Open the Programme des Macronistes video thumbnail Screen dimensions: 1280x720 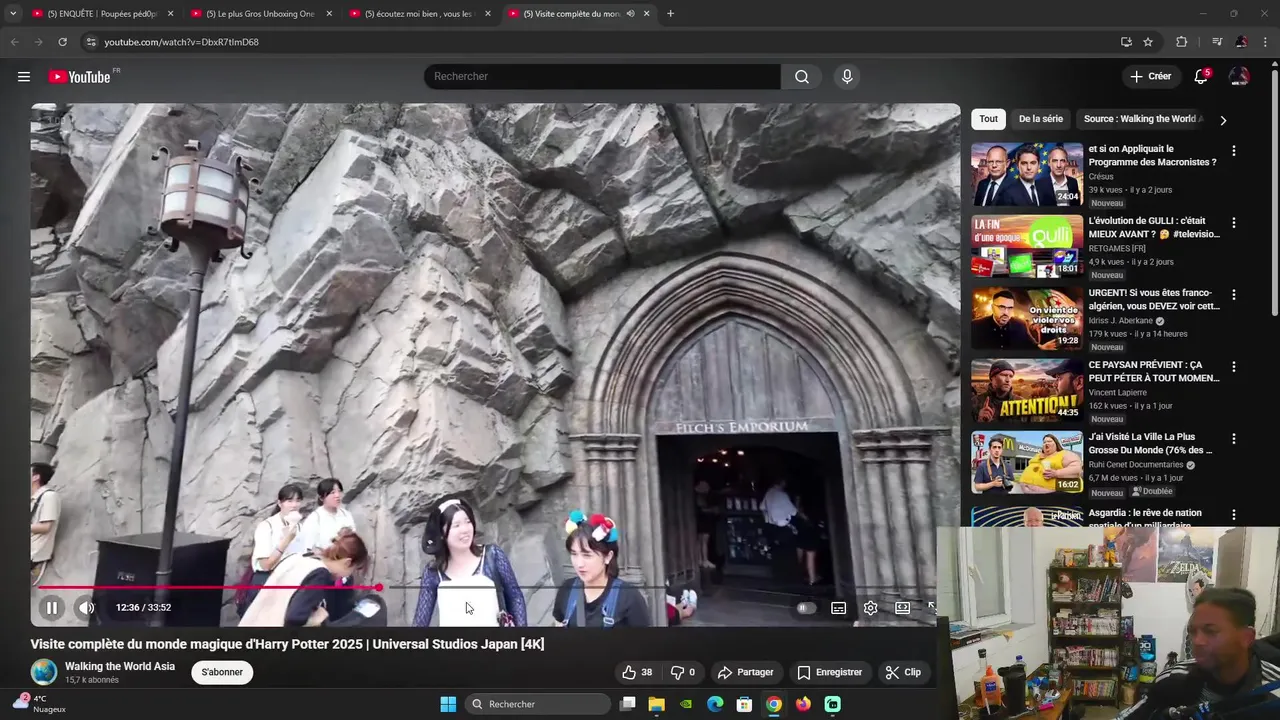pyautogui.click(x=1027, y=174)
